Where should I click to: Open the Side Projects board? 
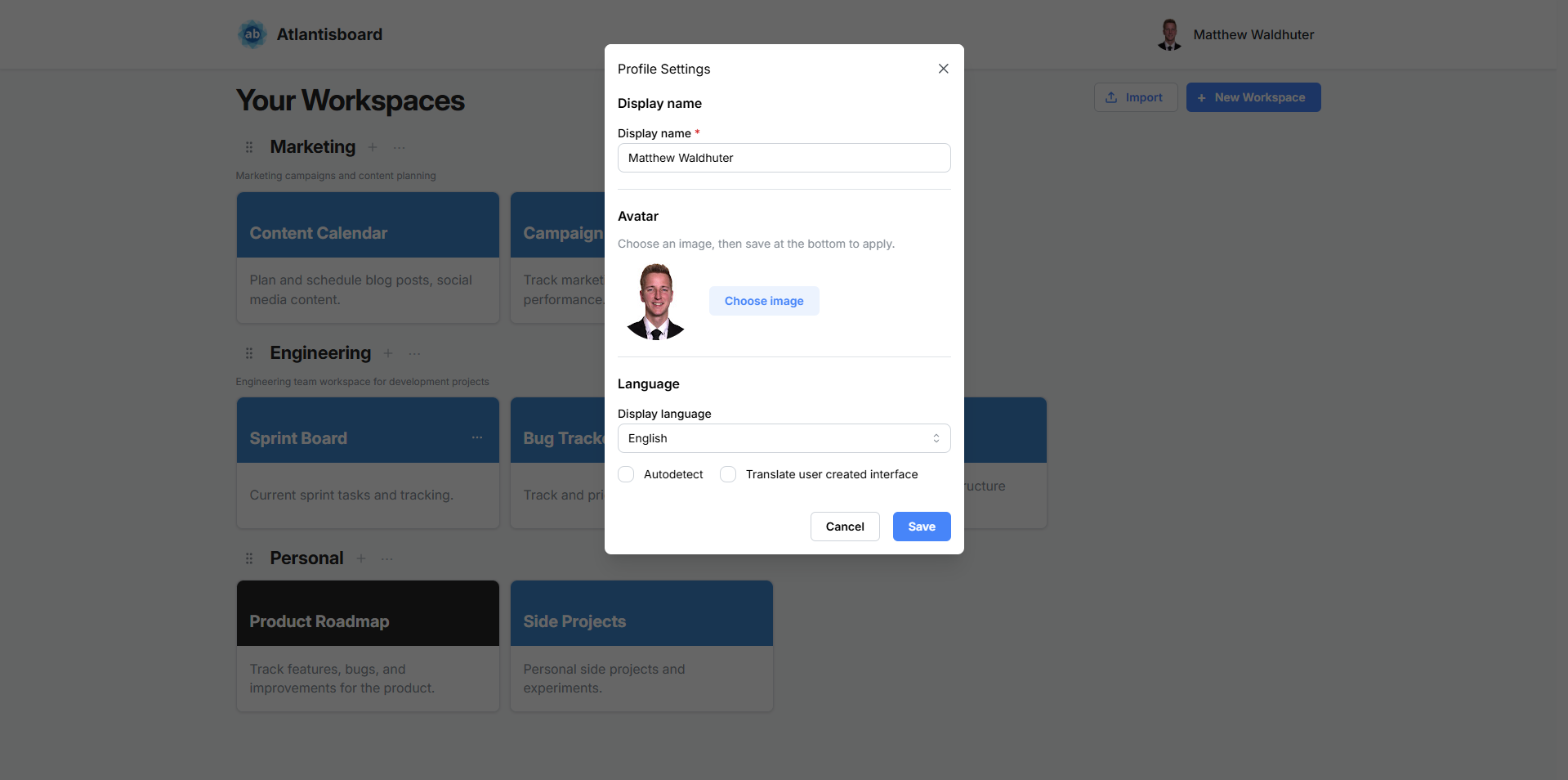(x=641, y=646)
